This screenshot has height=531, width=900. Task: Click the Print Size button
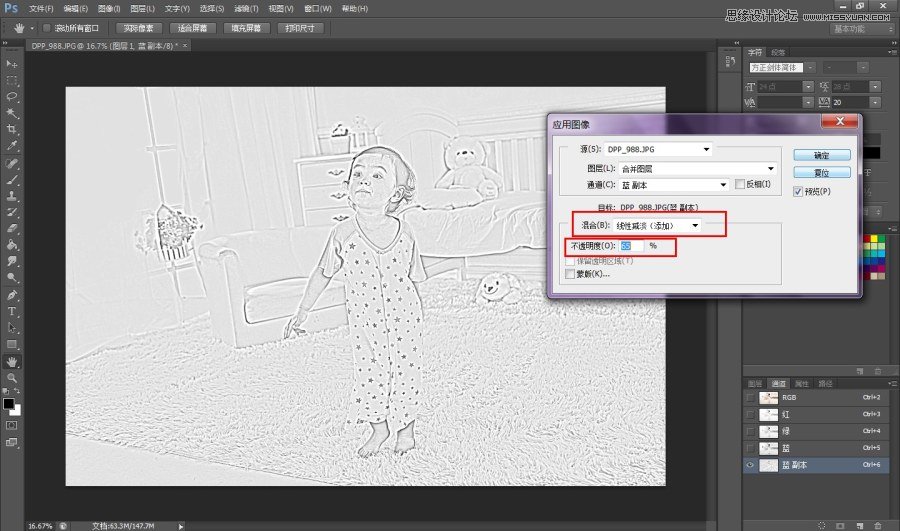point(300,28)
